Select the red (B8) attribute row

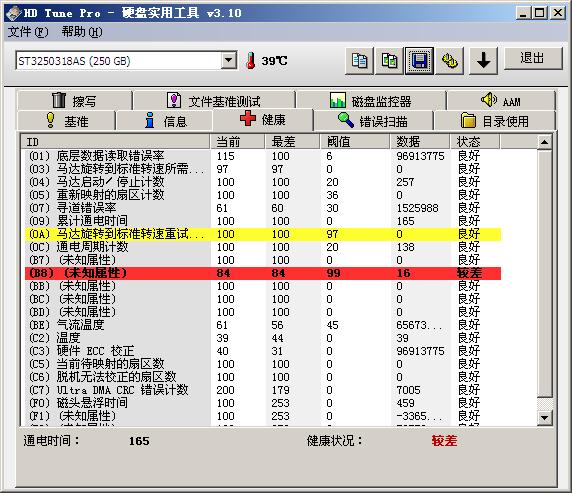(263, 273)
